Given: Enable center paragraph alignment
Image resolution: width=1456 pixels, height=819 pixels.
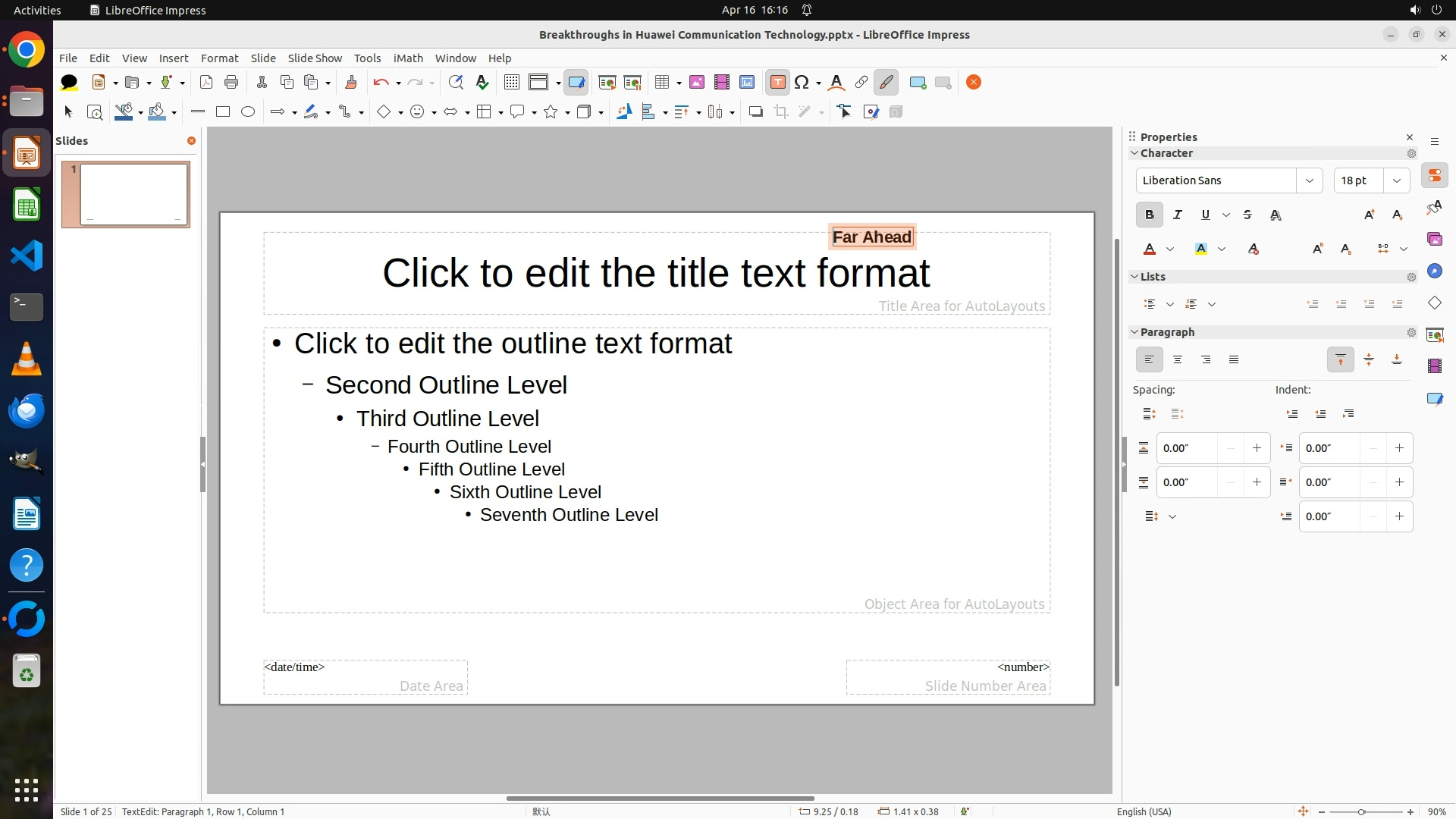Looking at the screenshot, I should tap(1178, 360).
